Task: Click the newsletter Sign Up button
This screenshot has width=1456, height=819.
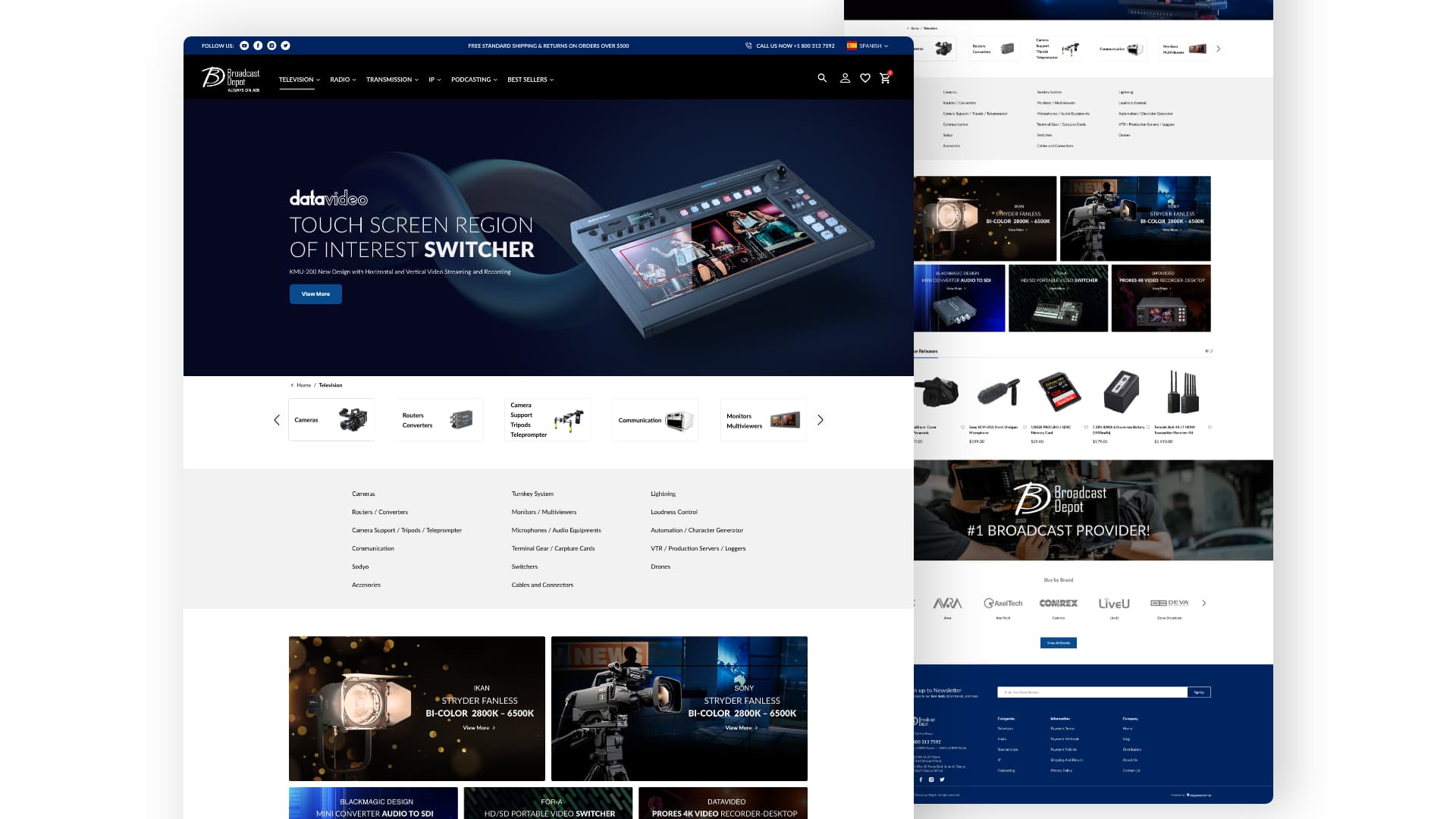Action: click(x=1199, y=692)
